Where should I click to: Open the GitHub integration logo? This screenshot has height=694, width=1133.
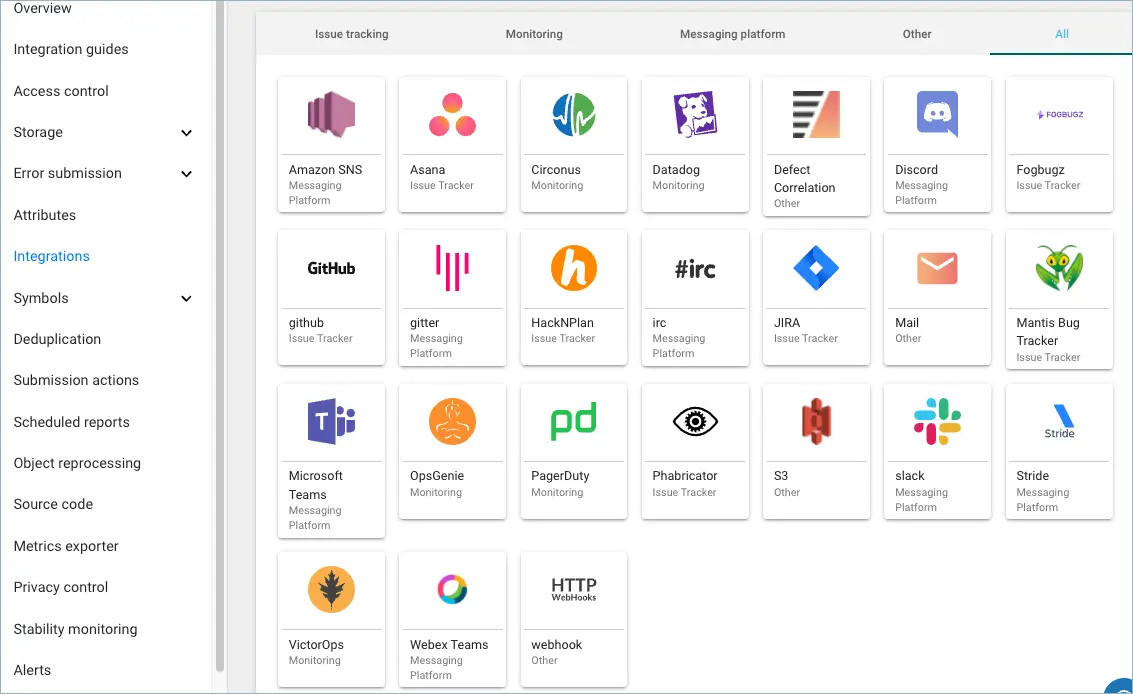(331, 268)
